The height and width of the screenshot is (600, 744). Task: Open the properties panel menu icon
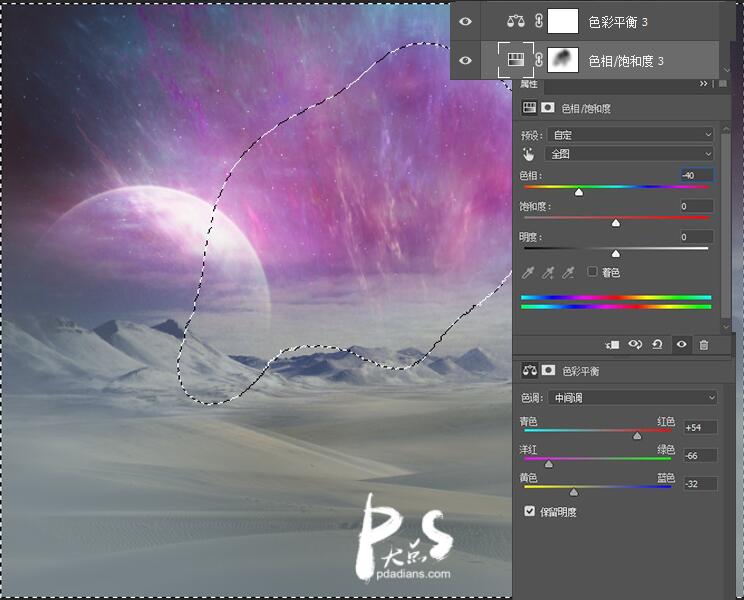pyautogui.click(x=723, y=83)
